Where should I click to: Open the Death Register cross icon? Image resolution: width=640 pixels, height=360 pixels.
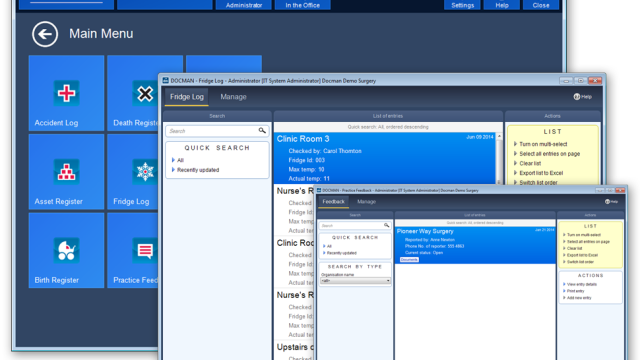point(145,93)
